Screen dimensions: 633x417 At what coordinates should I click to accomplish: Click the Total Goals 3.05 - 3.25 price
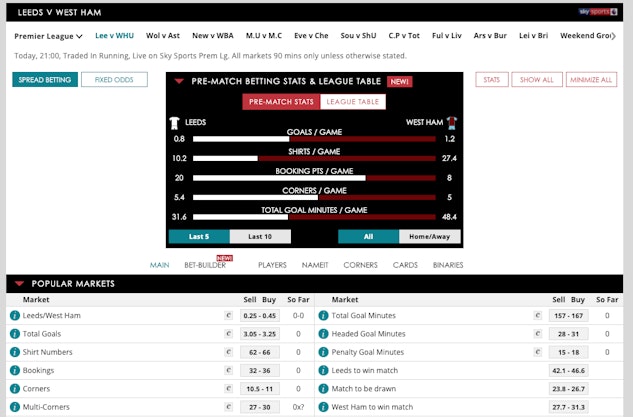pyautogui.click(x=259, y=334)
